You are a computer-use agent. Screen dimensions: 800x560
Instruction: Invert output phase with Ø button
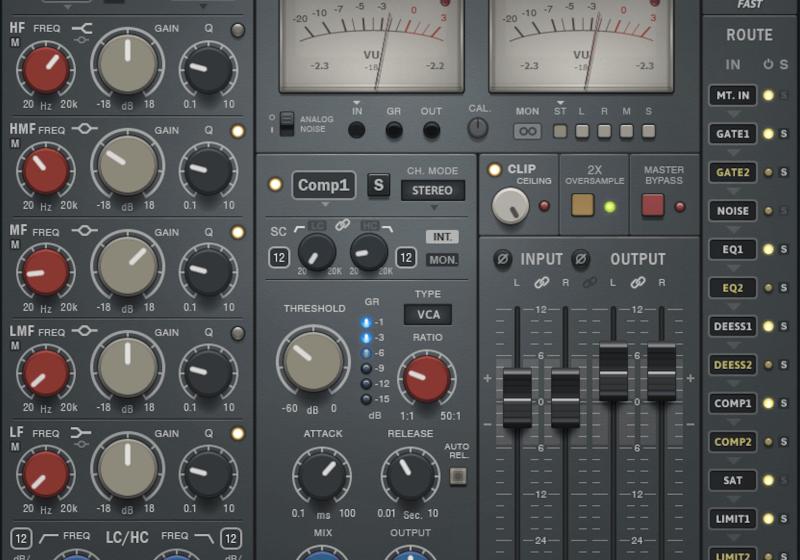point(581,259)
